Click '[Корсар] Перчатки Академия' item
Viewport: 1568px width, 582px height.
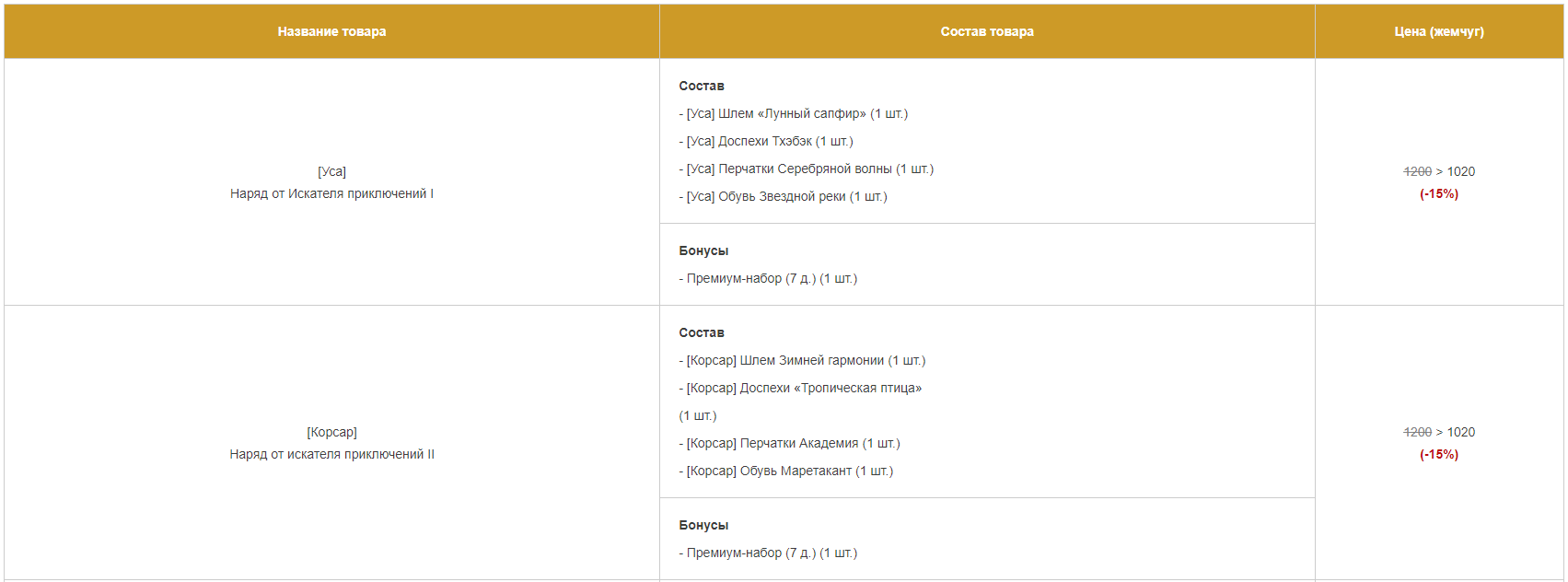[789, 443]
